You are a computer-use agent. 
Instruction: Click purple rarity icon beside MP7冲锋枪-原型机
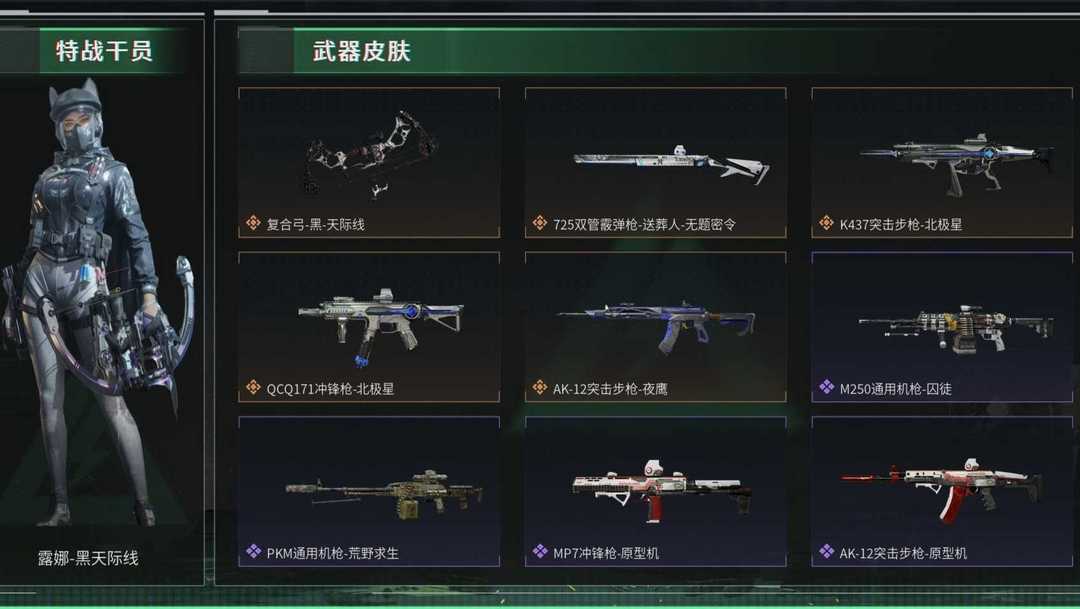click(540, 551)
